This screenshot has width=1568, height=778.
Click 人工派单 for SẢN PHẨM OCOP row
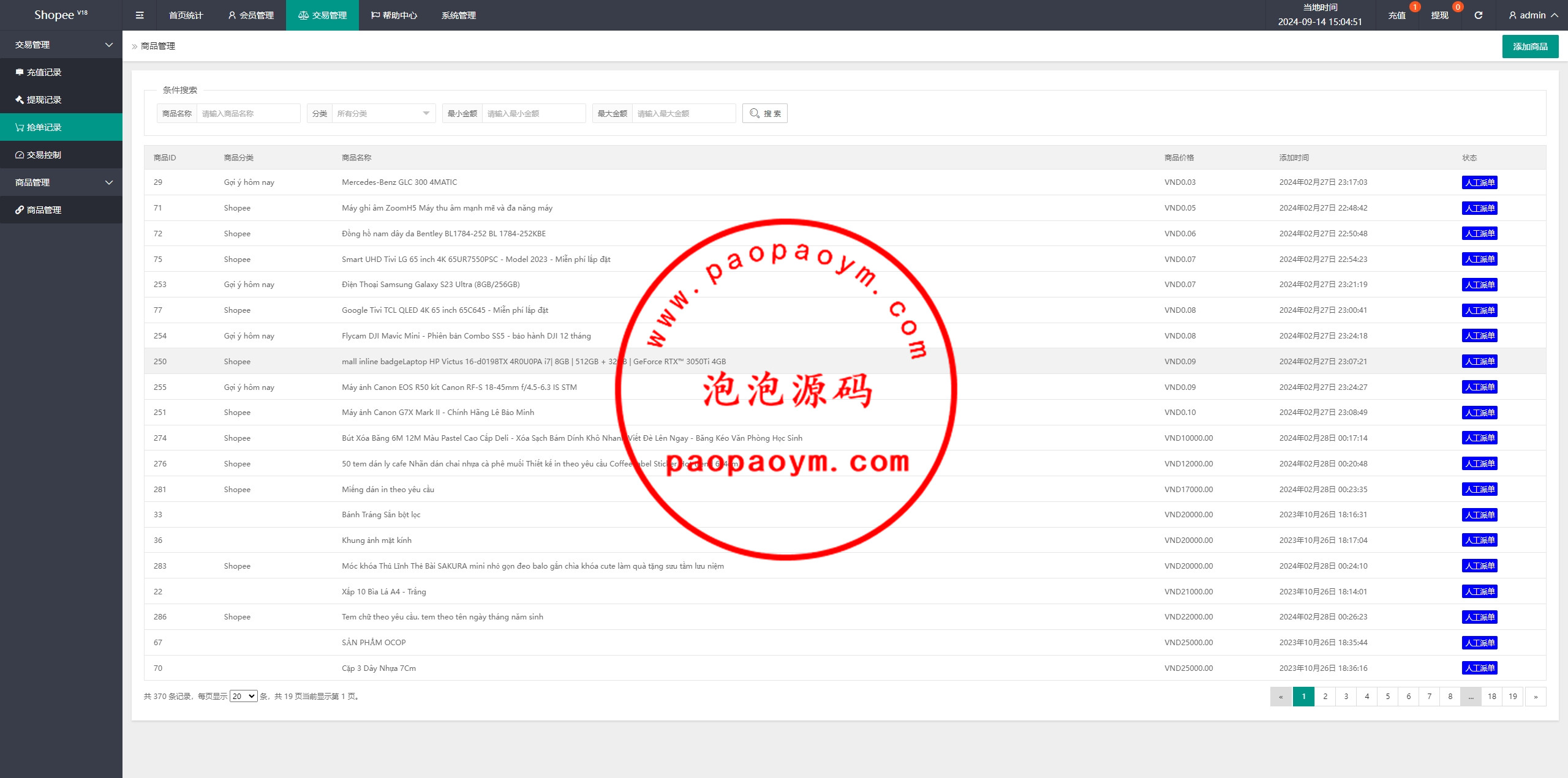pos(1479,643)
